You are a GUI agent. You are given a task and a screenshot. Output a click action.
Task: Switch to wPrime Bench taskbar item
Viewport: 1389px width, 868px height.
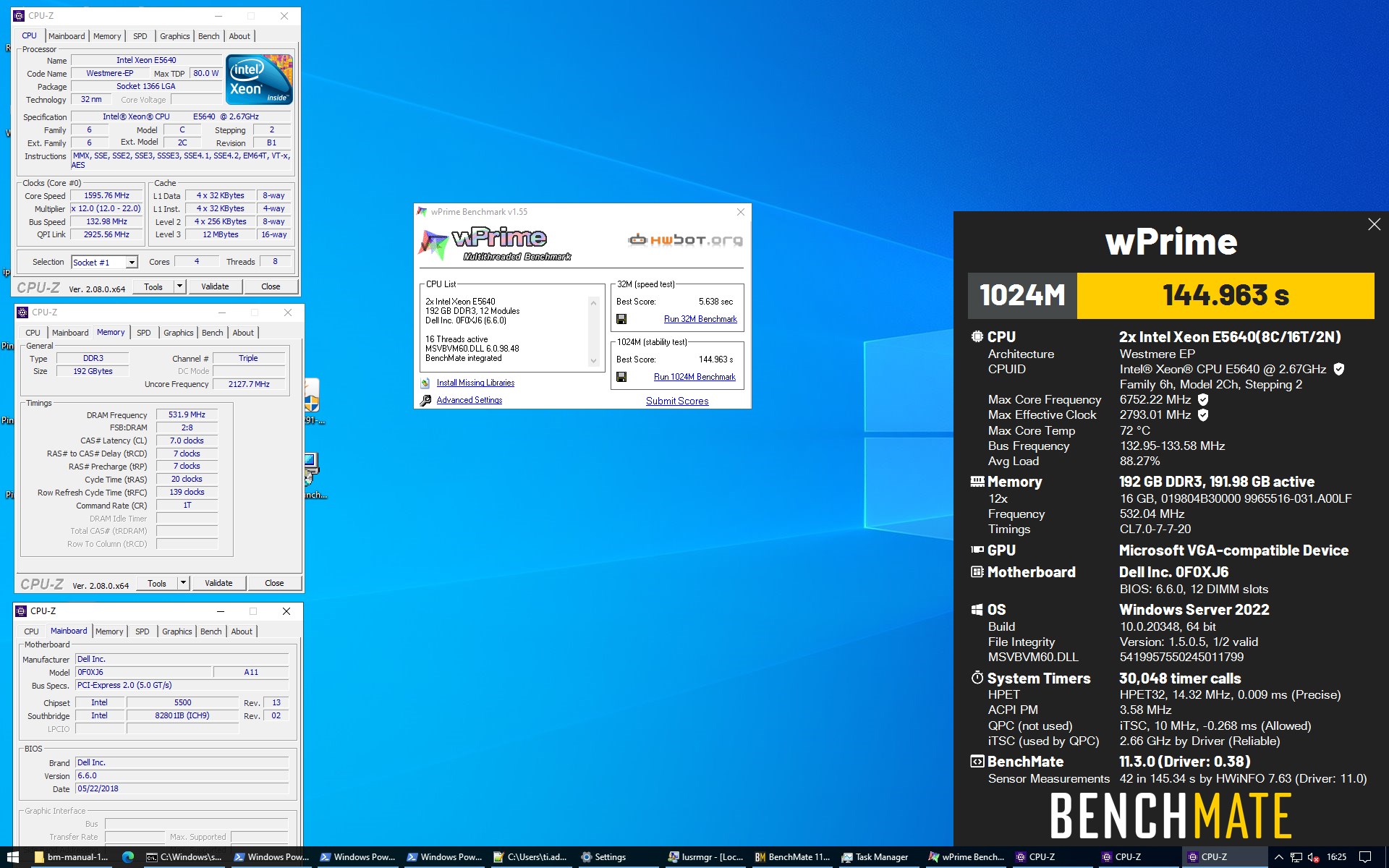967,857
